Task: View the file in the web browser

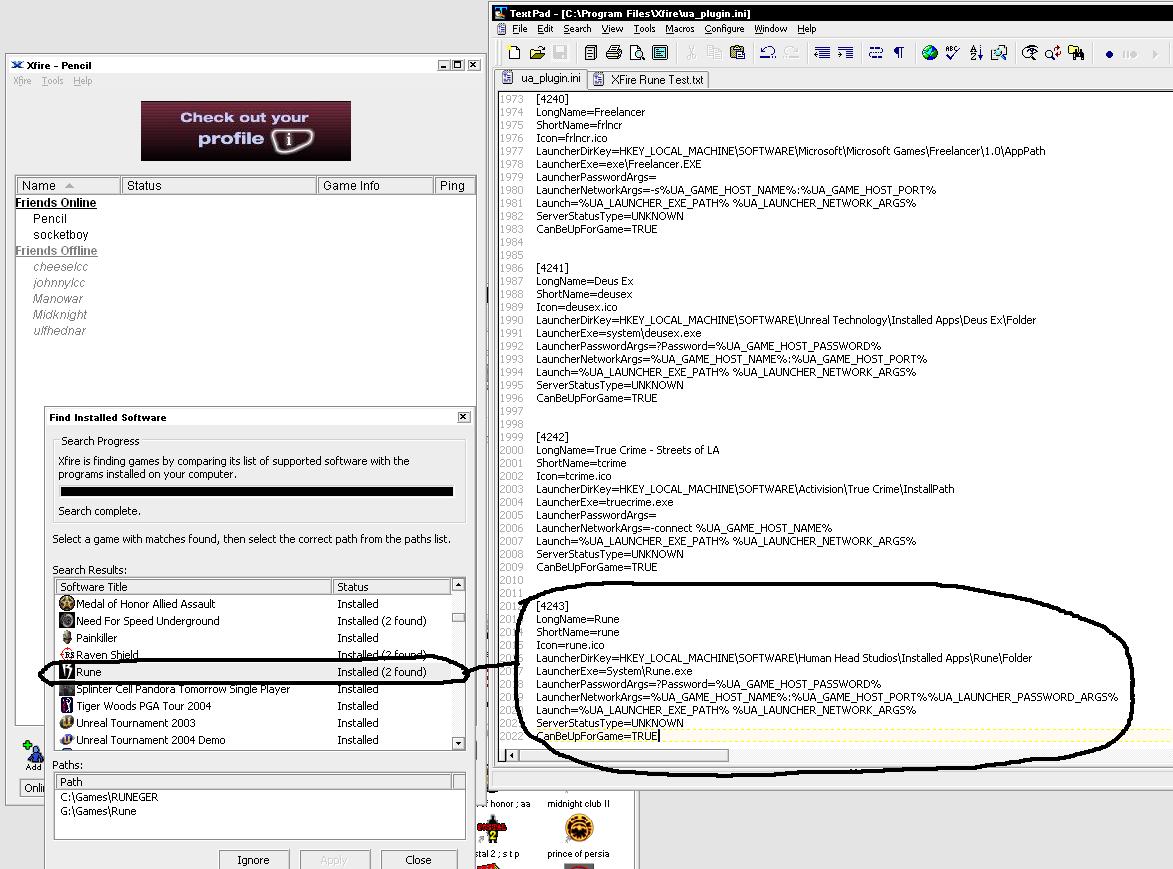Action: pyautogui.click(x=929, y=52)
